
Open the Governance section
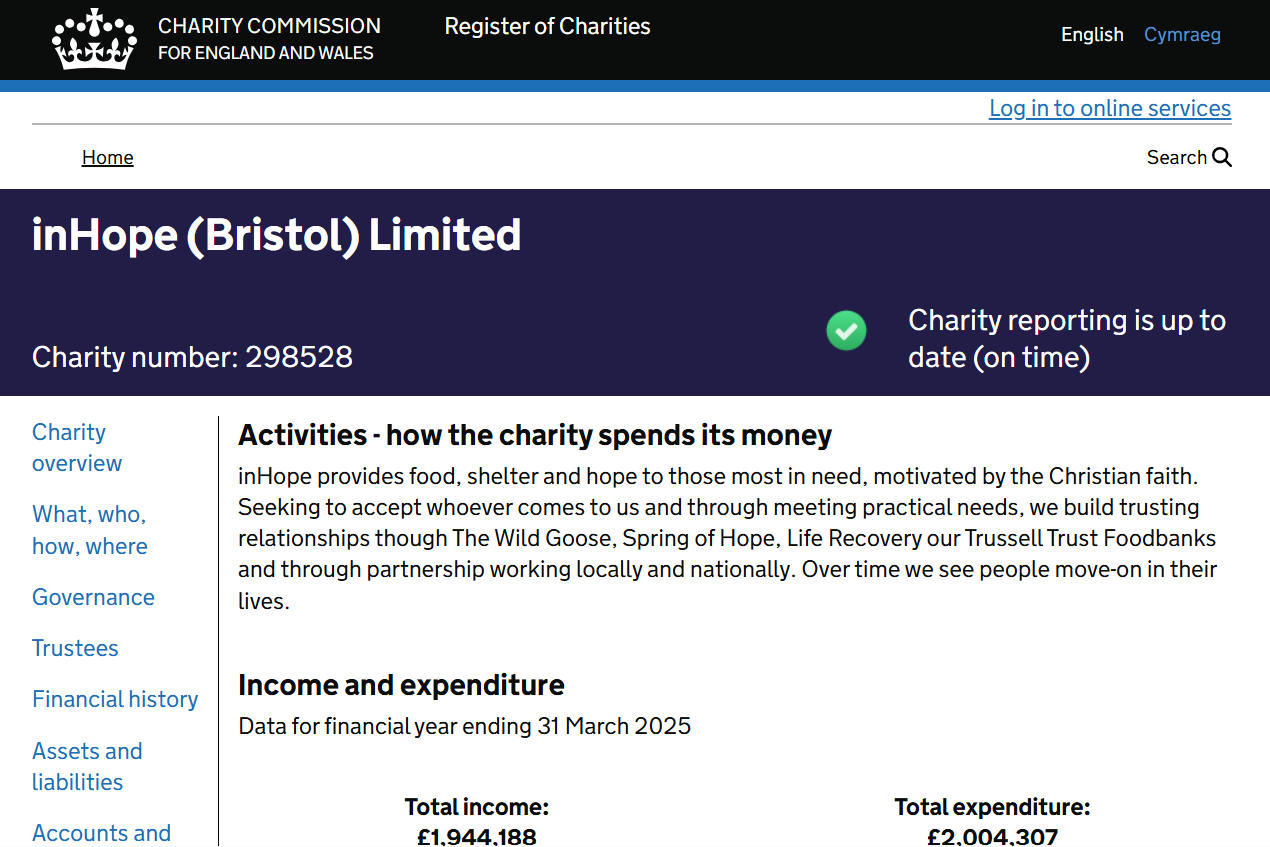point(93,597)
